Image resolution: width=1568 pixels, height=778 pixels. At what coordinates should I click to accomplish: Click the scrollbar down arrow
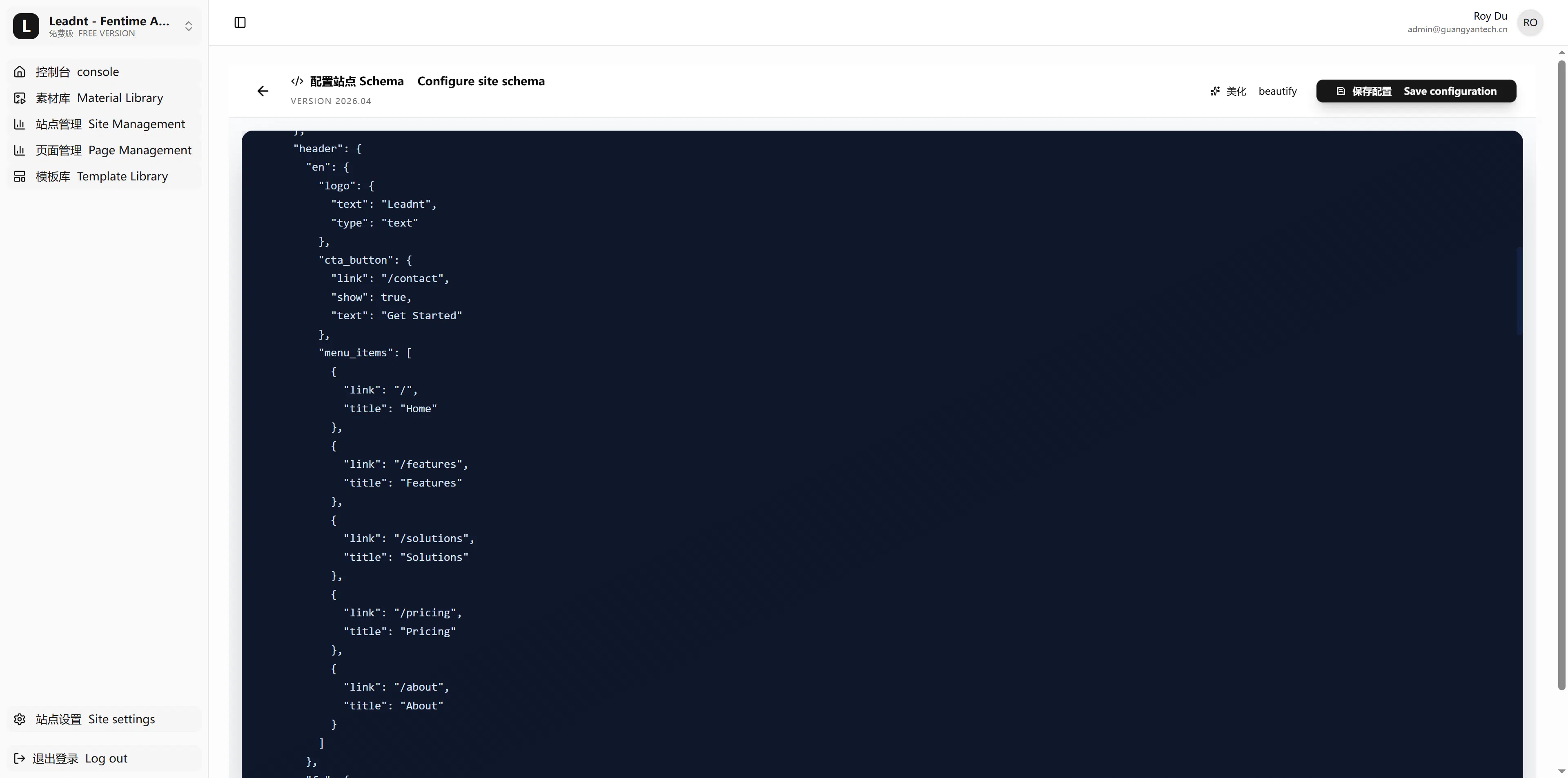point(1561,771)
